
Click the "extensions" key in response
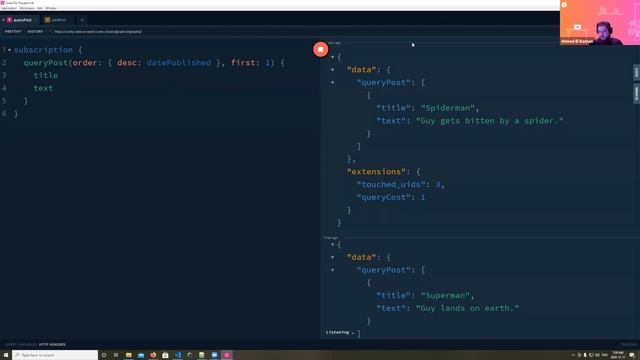click(x=376, y=171)
